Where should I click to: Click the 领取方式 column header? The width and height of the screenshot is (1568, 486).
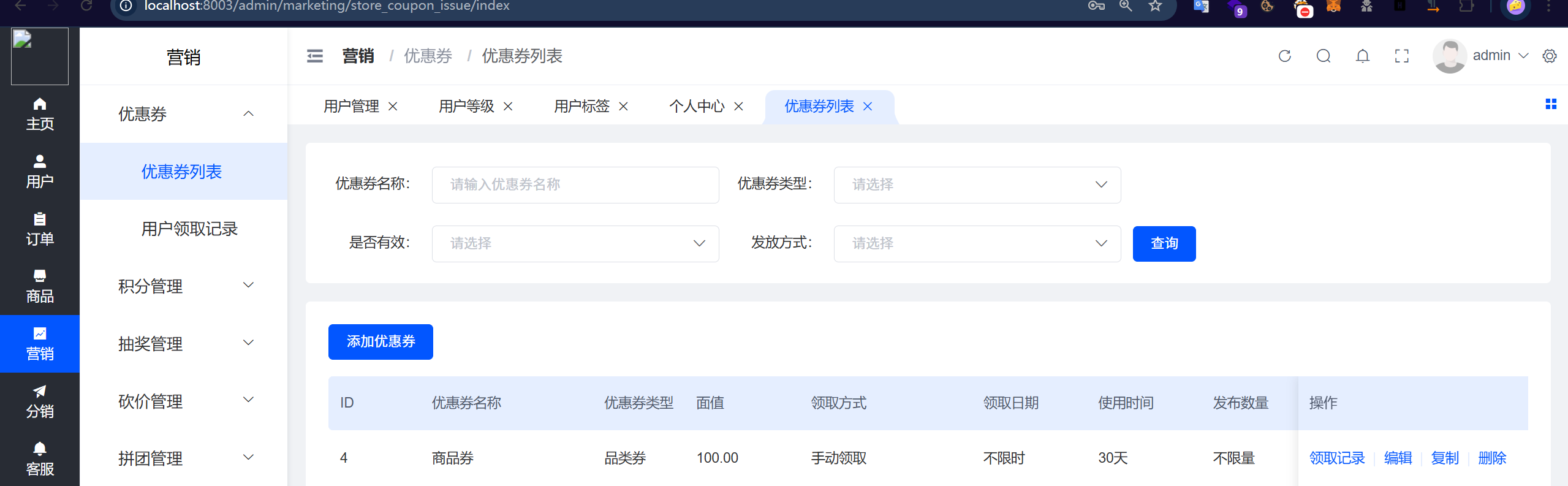click(839, 403)
